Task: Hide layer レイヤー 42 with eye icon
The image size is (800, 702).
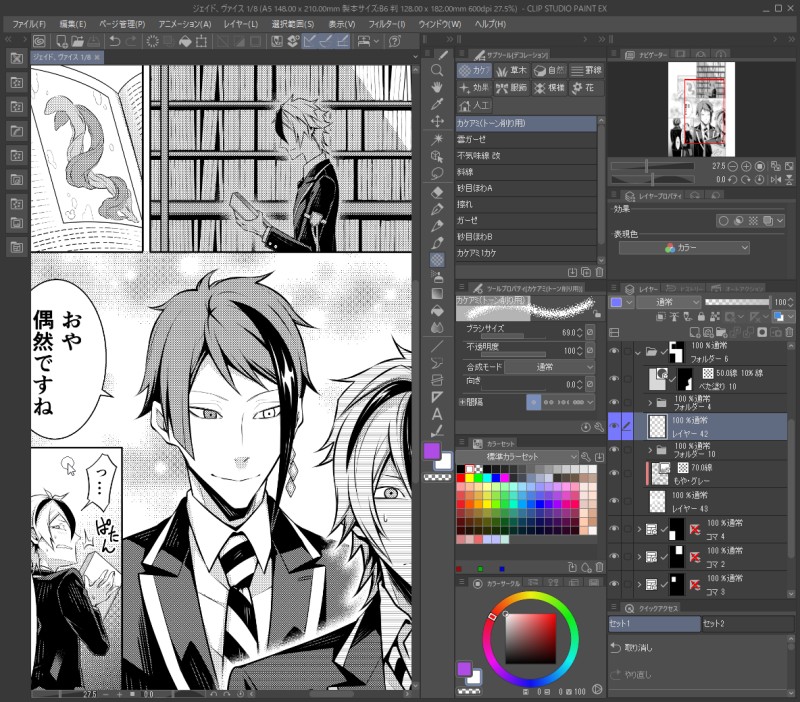Action: (x=614, y=426)
